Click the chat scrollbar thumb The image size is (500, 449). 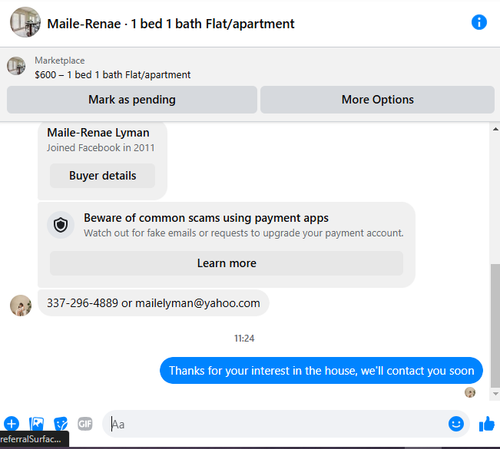[495, 326]
